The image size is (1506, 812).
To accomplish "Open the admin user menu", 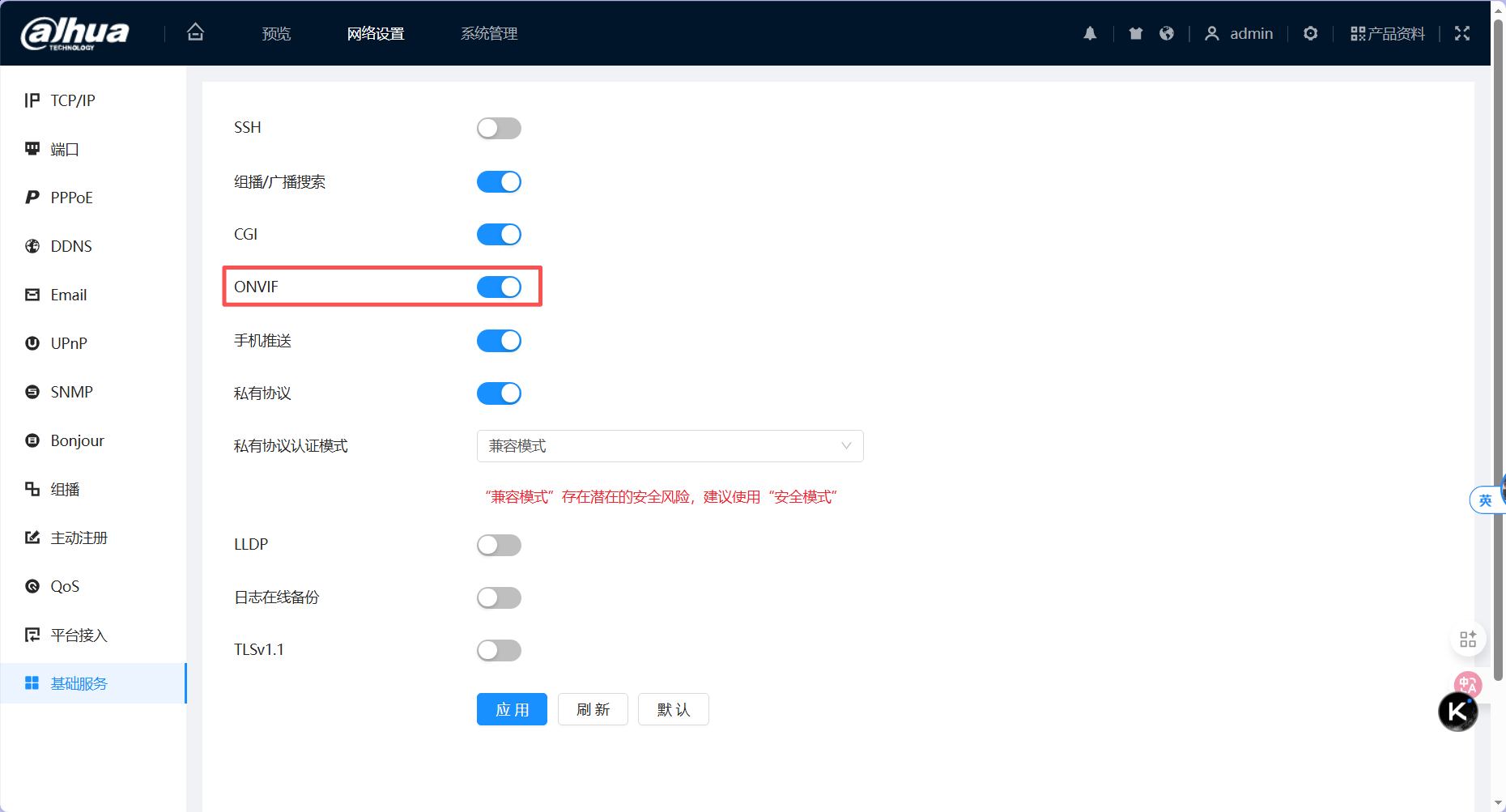I will pos(1239,33).
